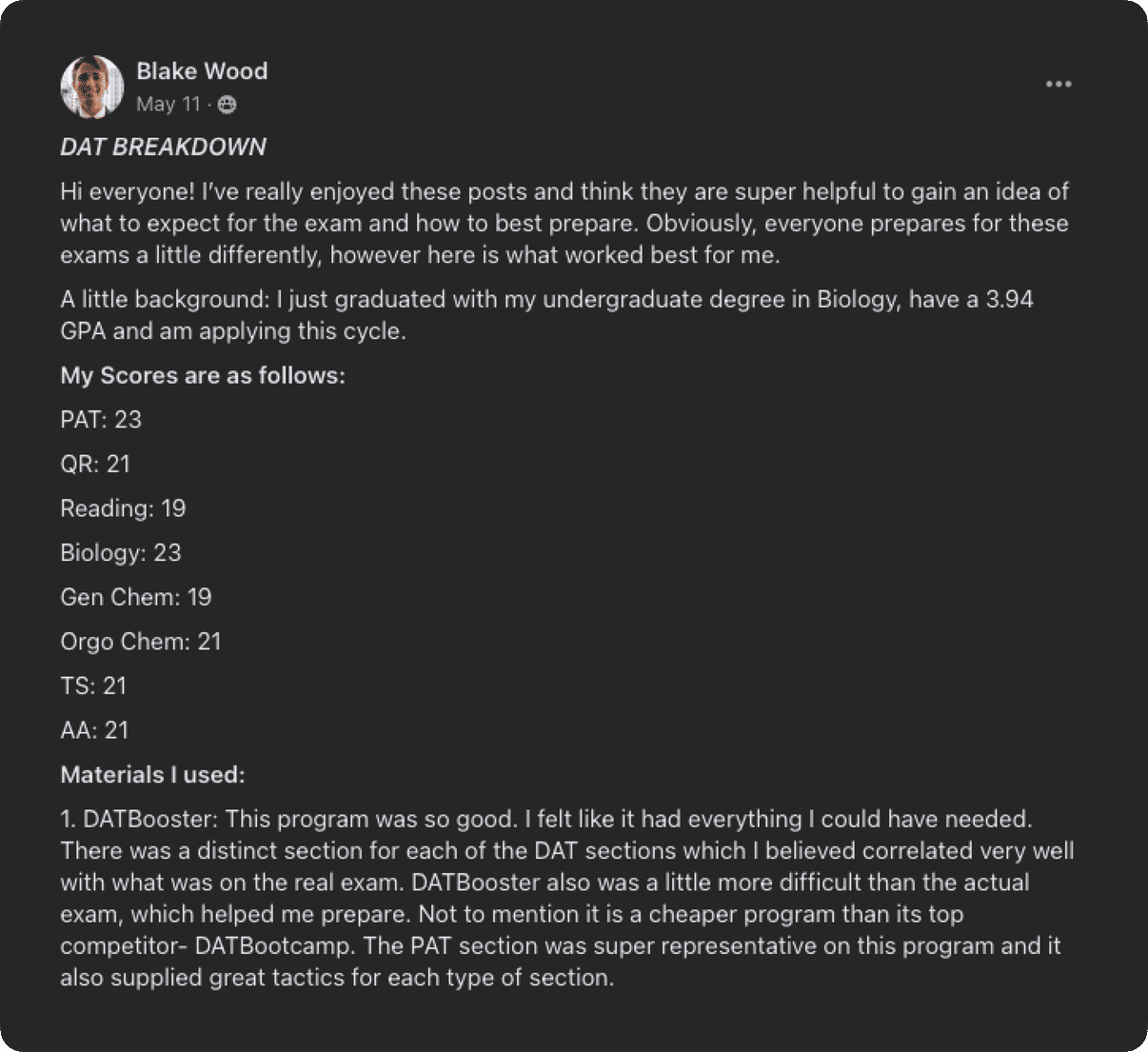Select the AA: 21 score text

pyautogui.click(x=94, y=730)
